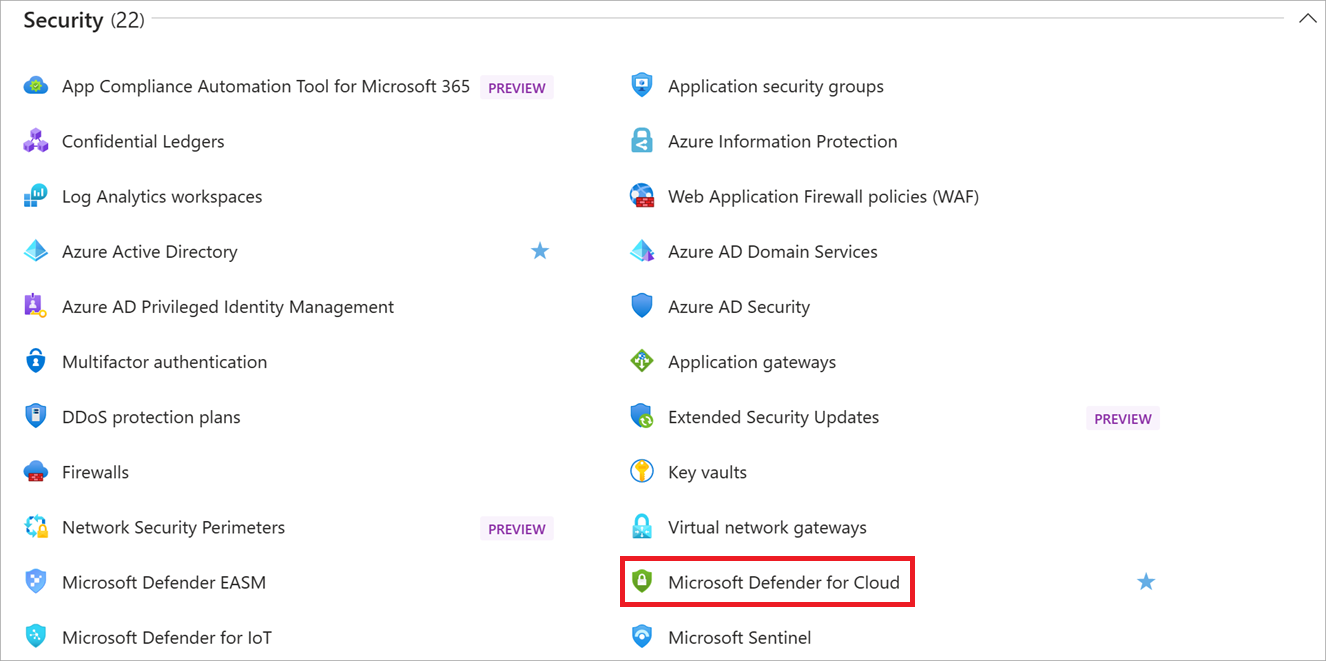1326x661 pixels.
Task: Open Application security groups
Action: (776, 86)
